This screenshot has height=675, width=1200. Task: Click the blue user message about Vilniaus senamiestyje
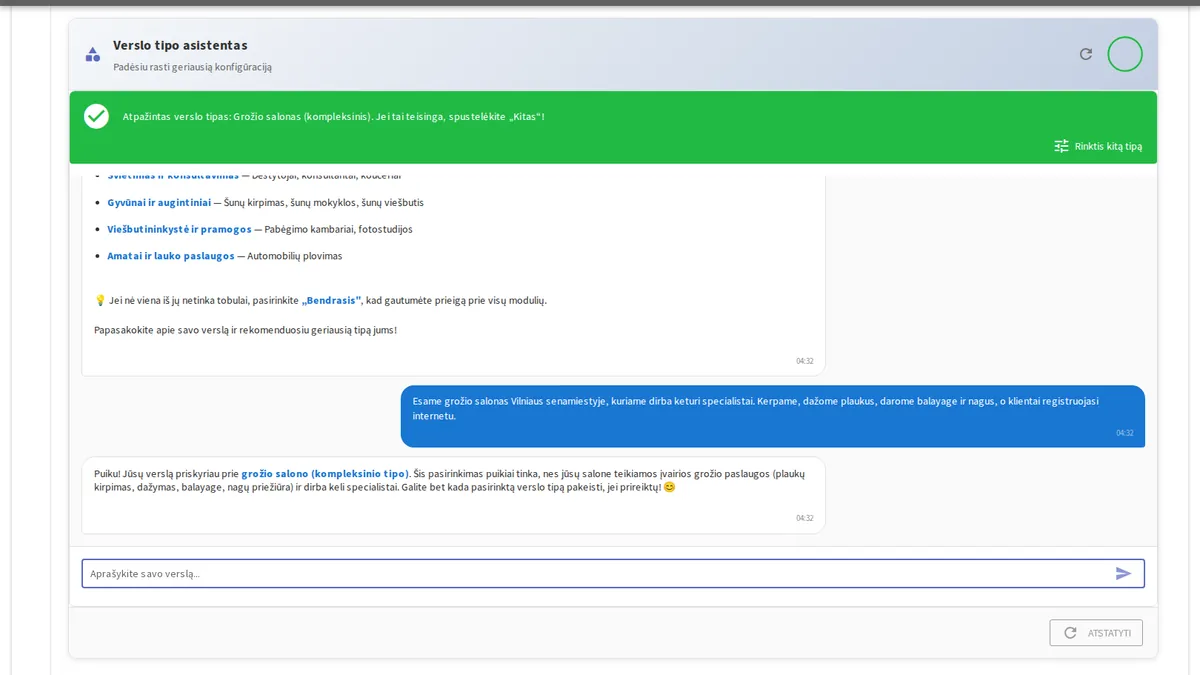pos(773,416)
